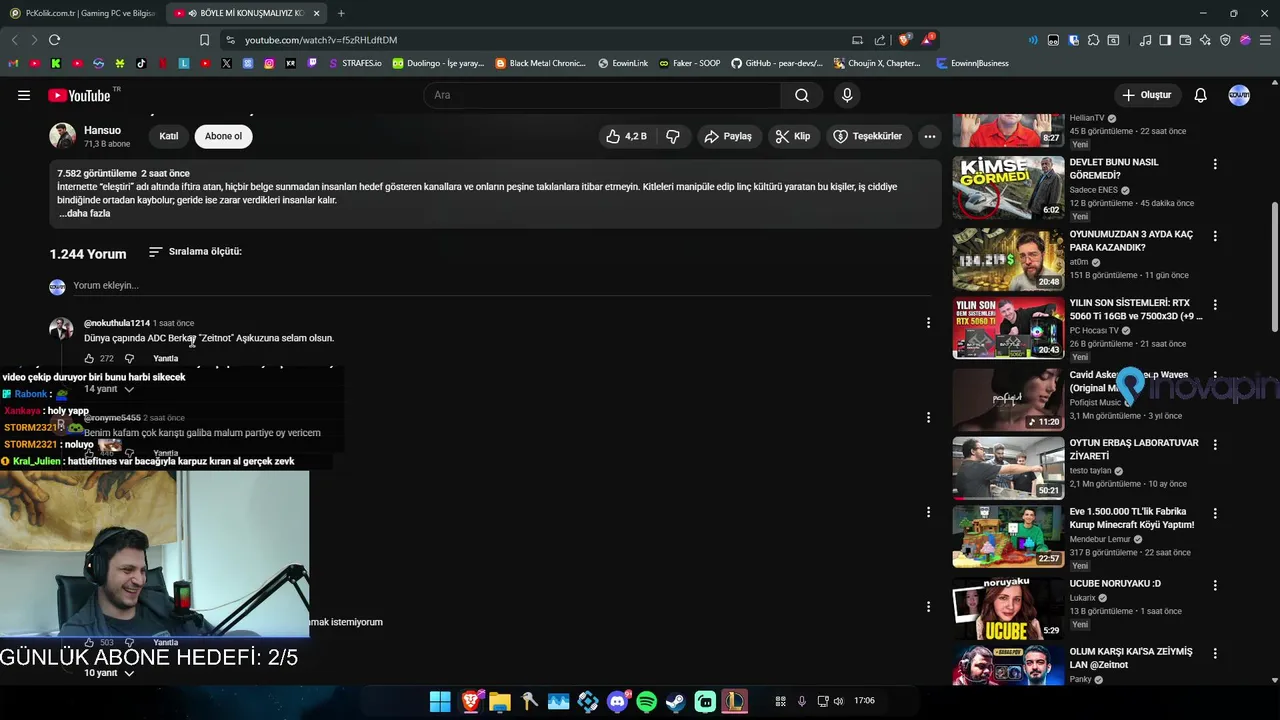The width and height of the screenshot is (1280, 720).
Task: Open Spotify from the taskbar
Action: [646, 701]
